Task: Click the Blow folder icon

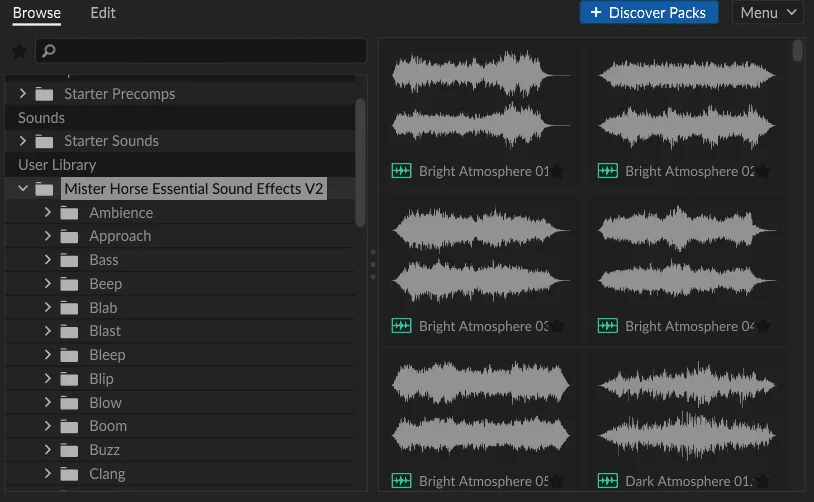Action: 69,403
